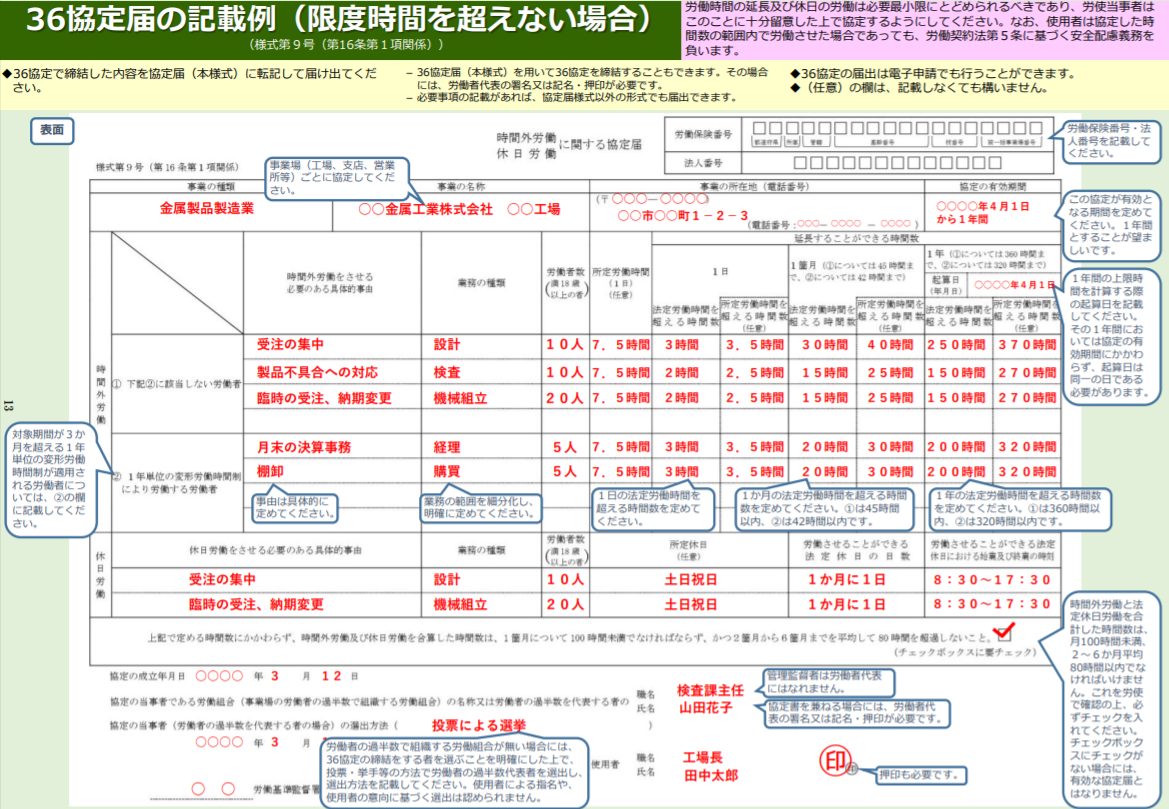
Task: Select the 表面 label box
Action: pos(52,130)
